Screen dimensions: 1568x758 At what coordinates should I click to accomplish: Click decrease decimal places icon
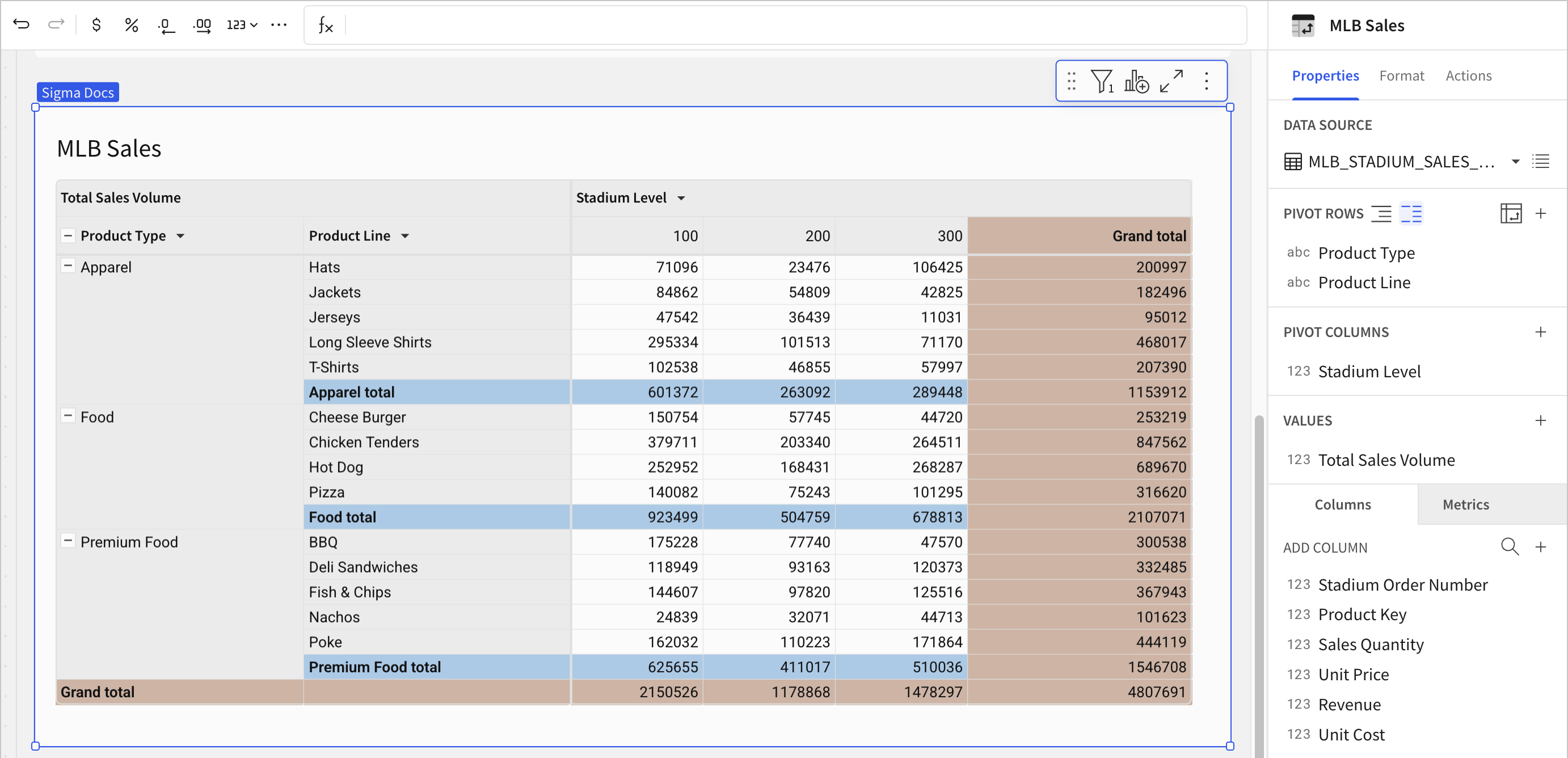pos(166,25)
